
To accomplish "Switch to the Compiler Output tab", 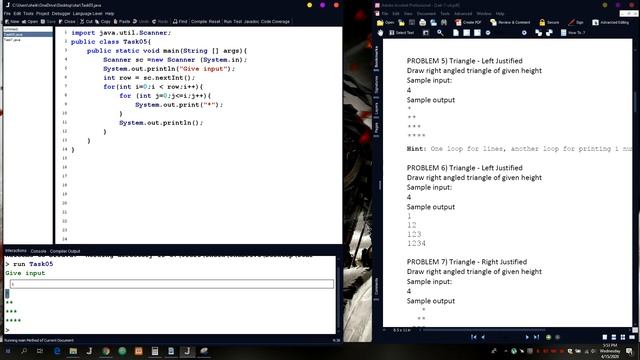I will tap(65, 251).
